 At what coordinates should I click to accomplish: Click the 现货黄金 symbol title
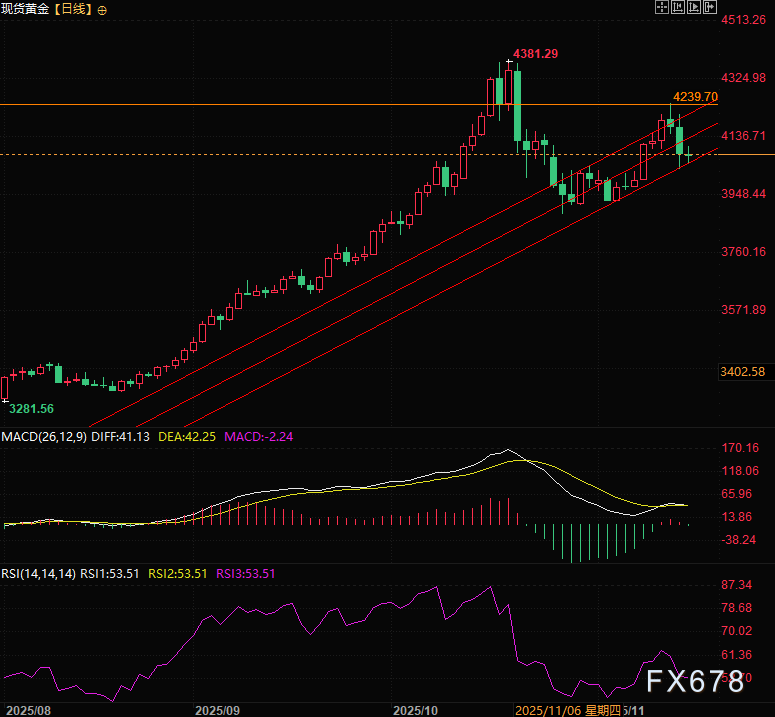click(26, 9)
